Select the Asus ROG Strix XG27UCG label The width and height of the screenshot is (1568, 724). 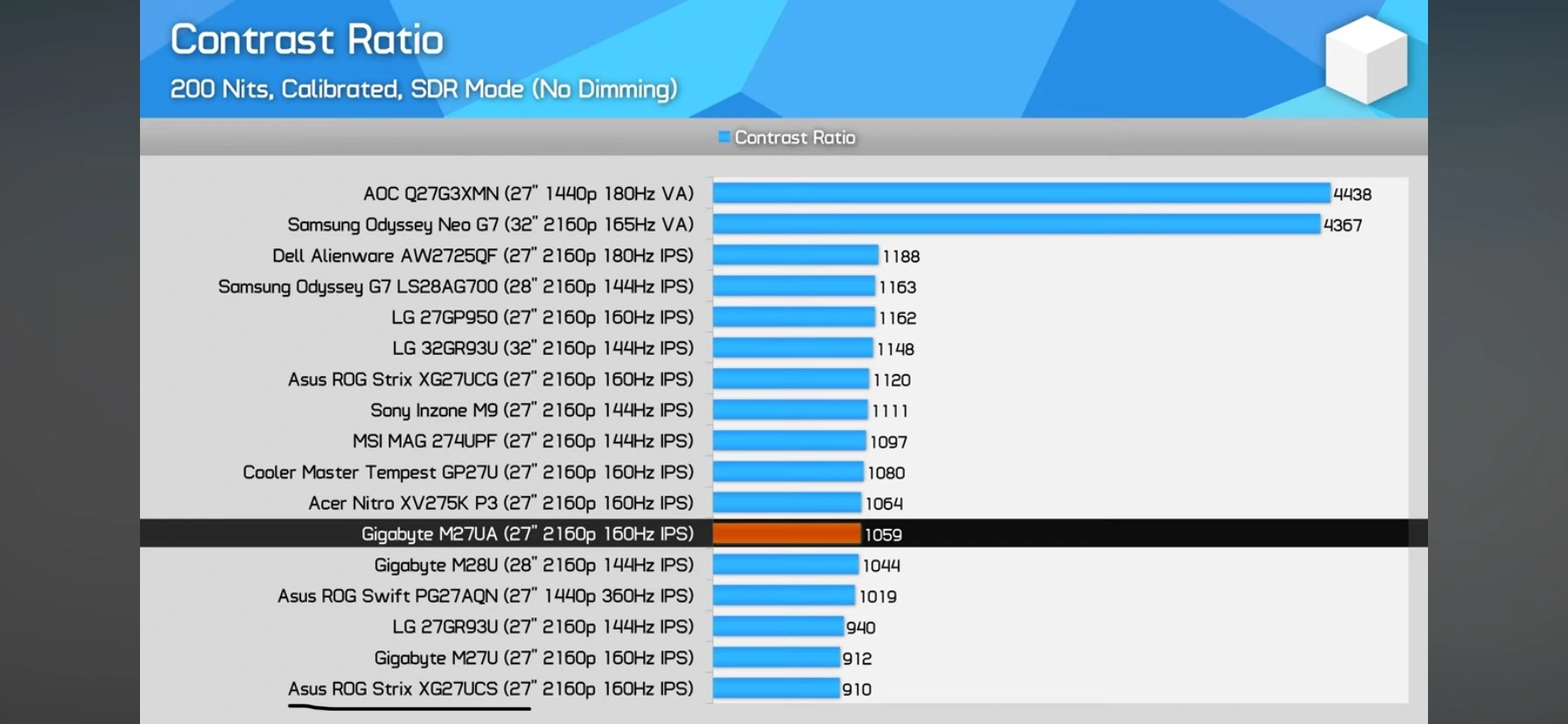pyautogui.click(x=491, y=379)
